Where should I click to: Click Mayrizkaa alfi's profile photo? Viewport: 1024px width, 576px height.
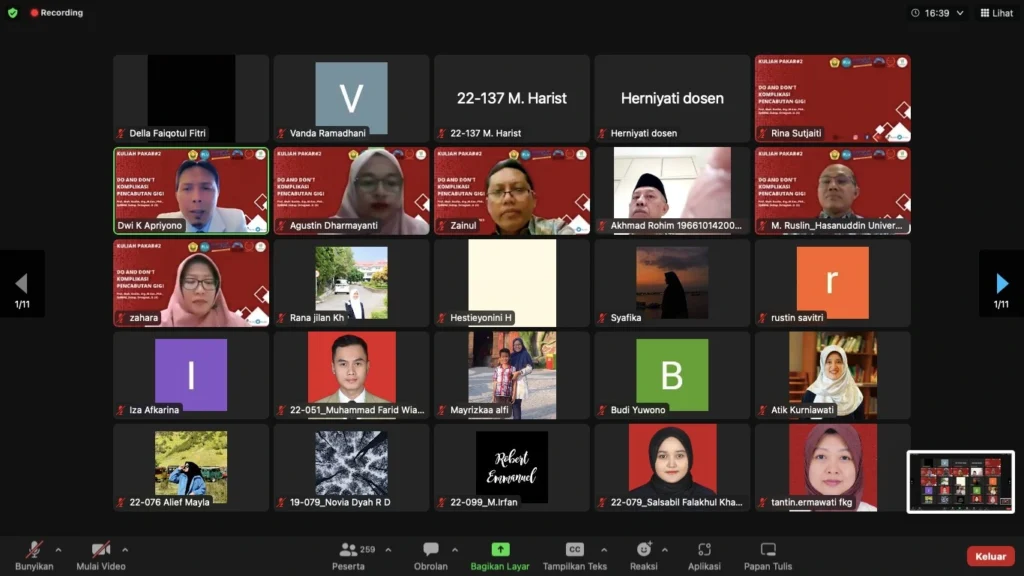coord(512,375)
